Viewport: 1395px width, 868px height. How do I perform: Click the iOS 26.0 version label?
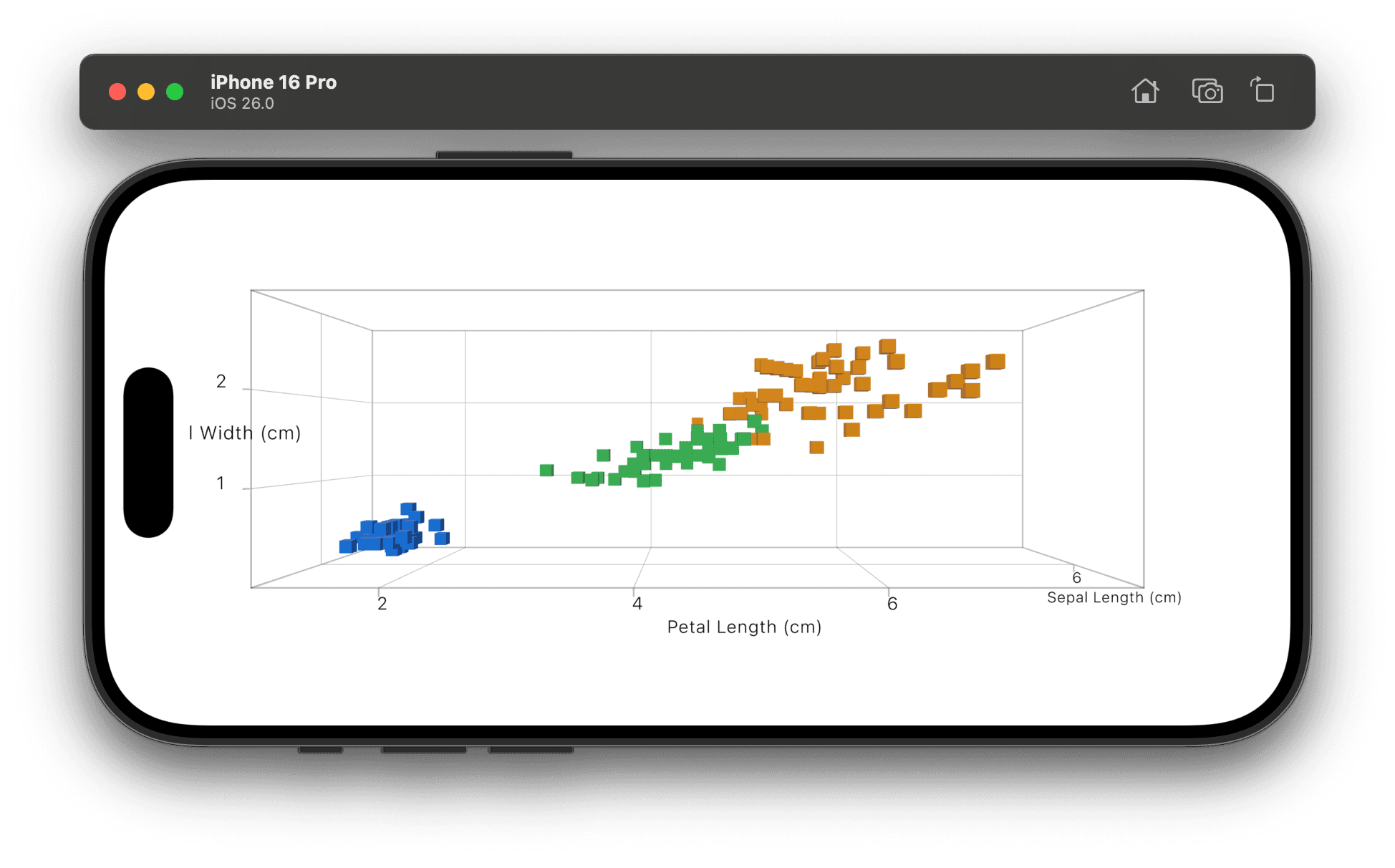coord(242,104)
